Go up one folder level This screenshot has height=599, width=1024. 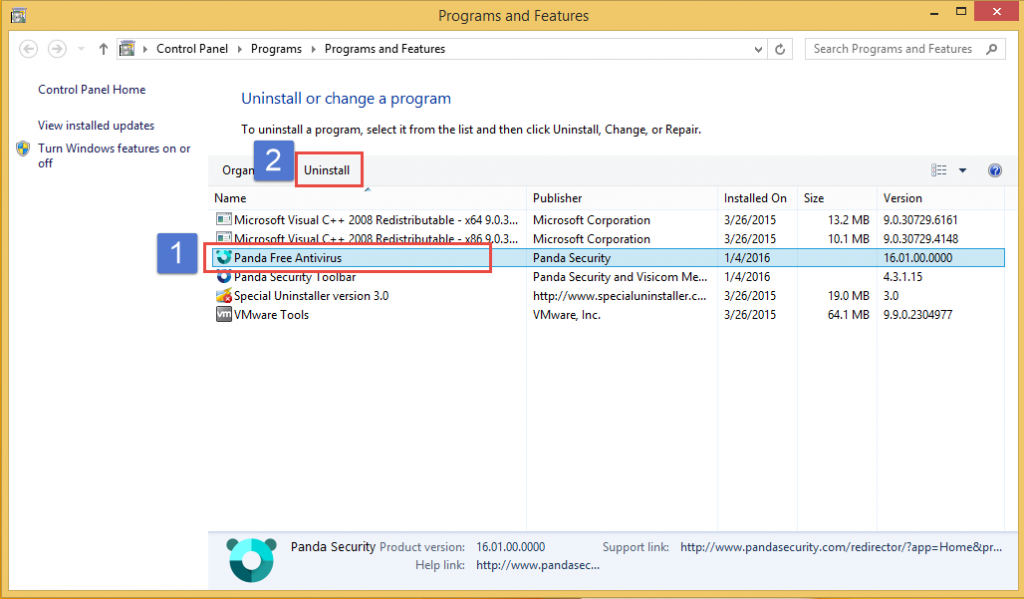tap(103, 49)
